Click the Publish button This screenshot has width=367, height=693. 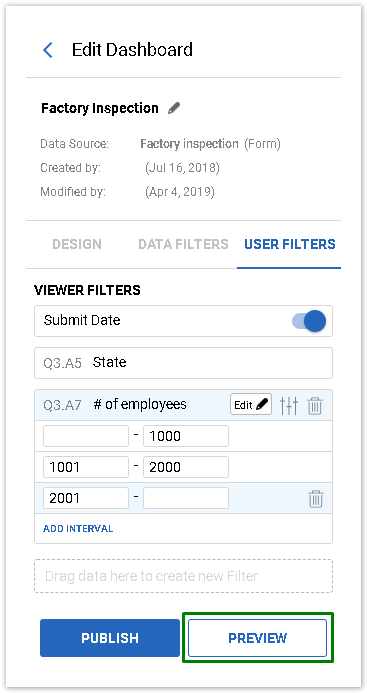(110, 638)
